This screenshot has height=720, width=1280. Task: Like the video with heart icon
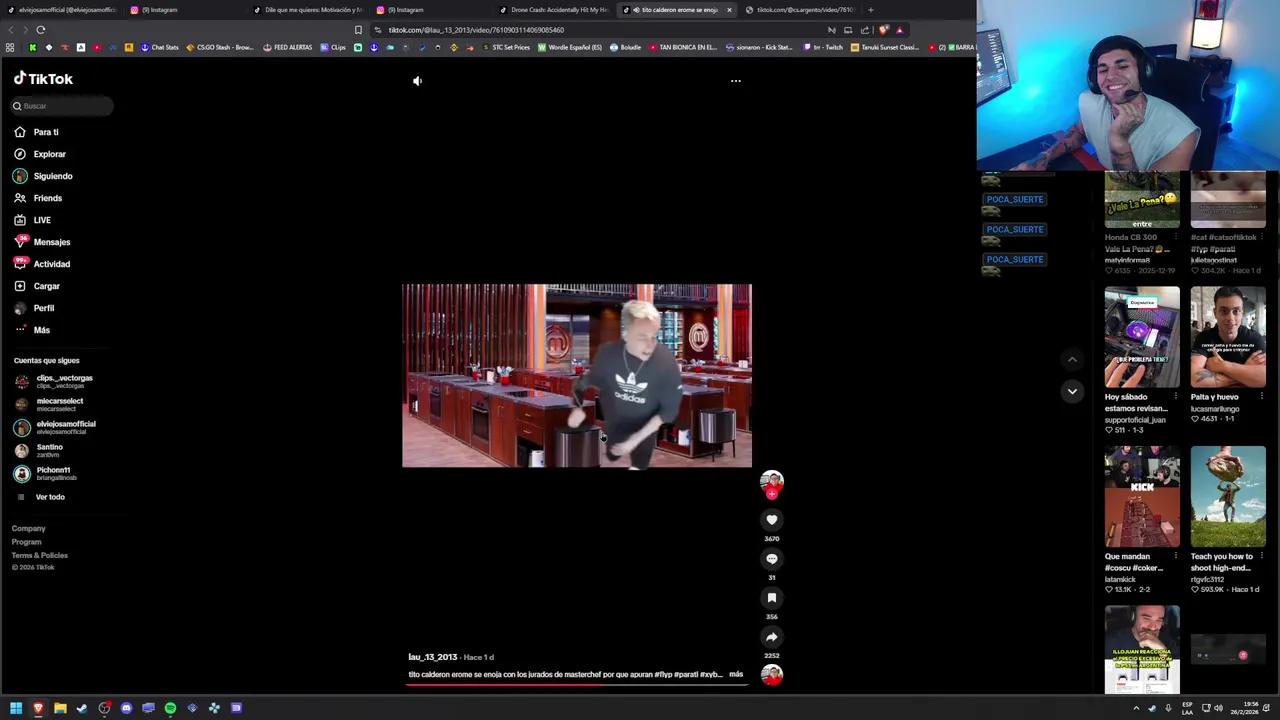771,520
